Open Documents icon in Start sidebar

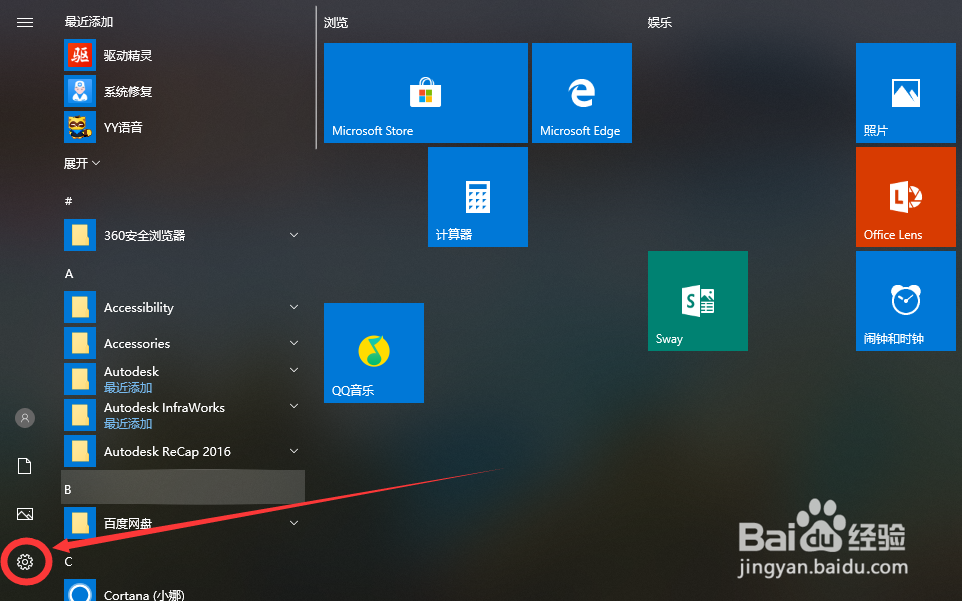coord(25,466)
